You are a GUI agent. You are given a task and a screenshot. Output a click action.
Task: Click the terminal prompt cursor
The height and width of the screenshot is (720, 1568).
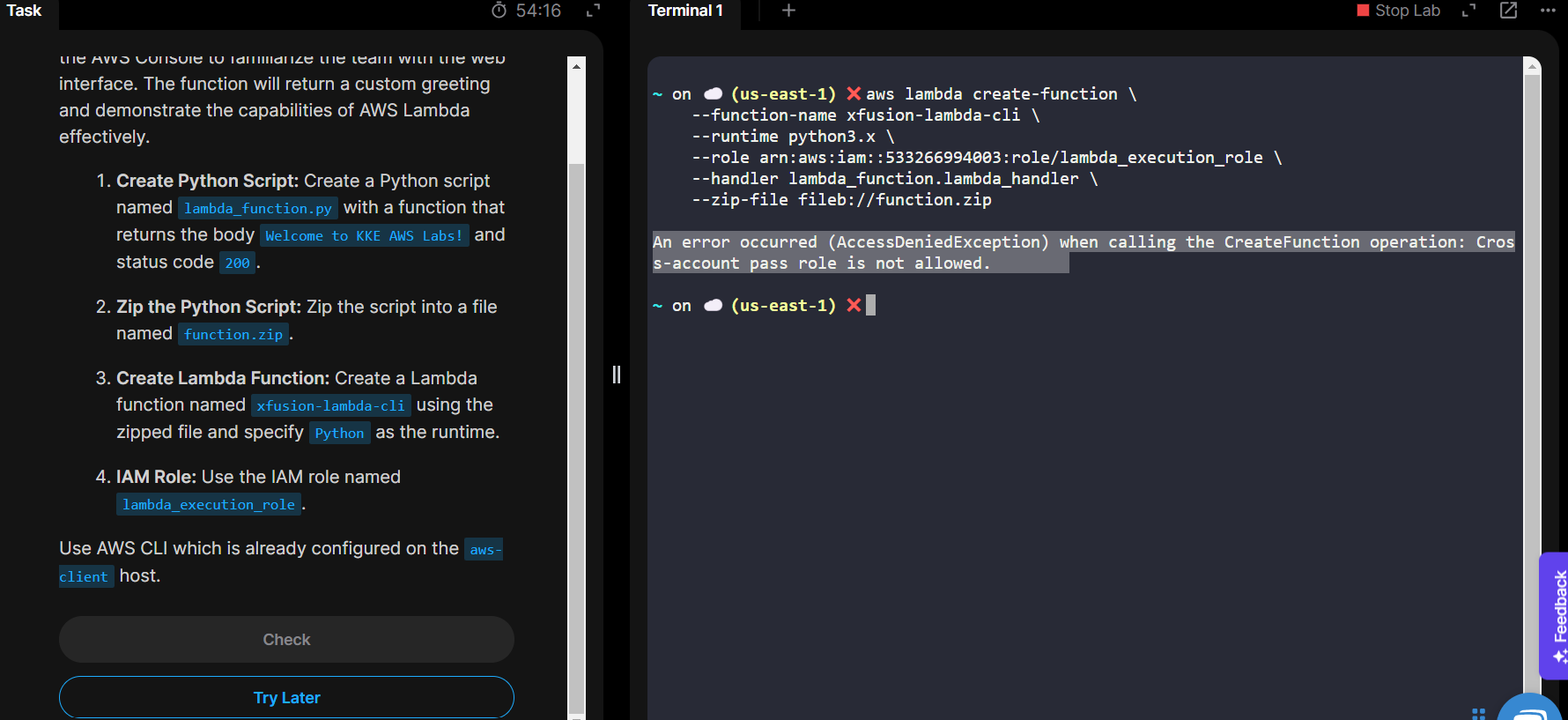pyautogui.click(x=870, y=306)
